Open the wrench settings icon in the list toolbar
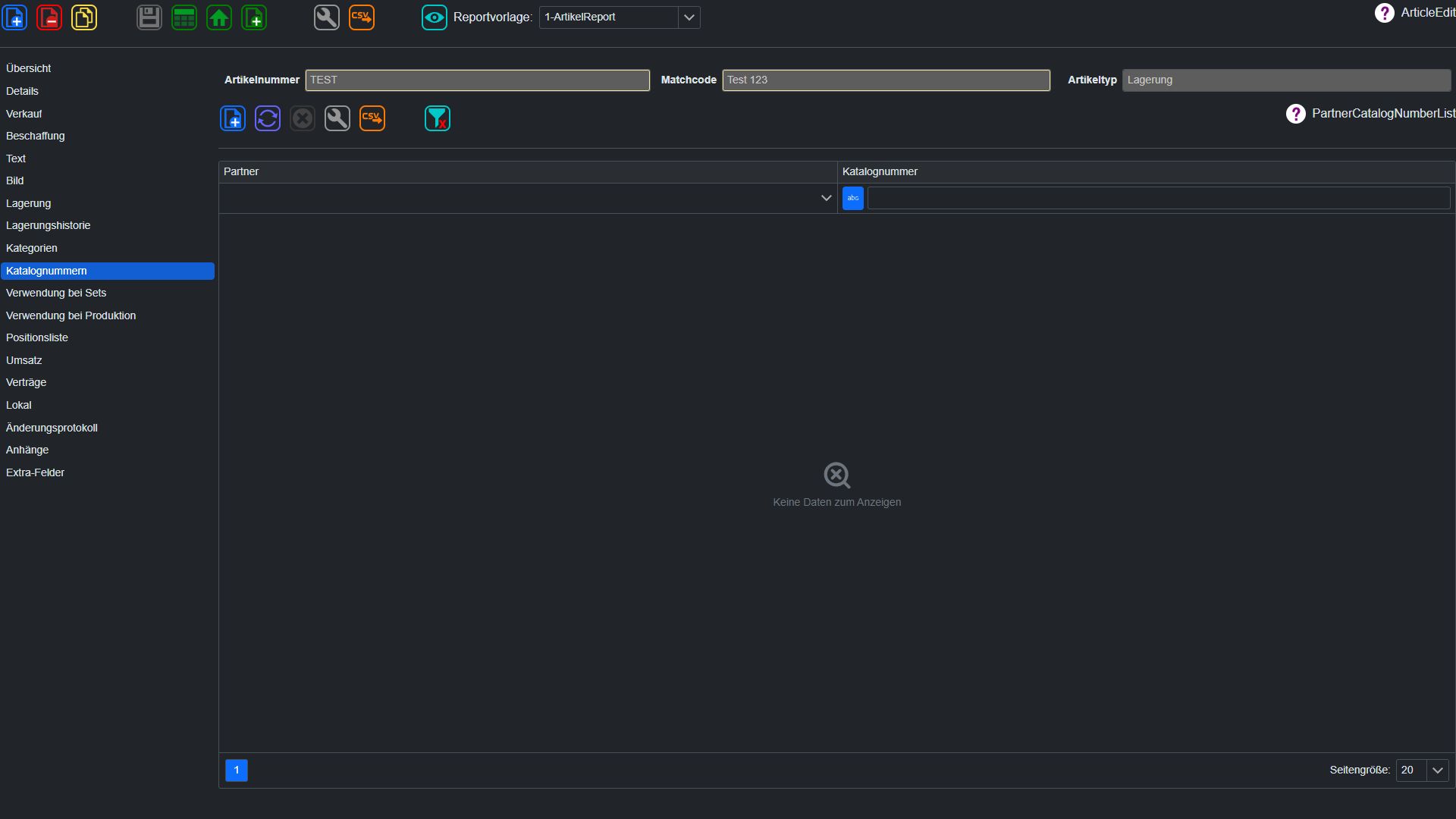 pyautogui.click(x=337, y=118)
